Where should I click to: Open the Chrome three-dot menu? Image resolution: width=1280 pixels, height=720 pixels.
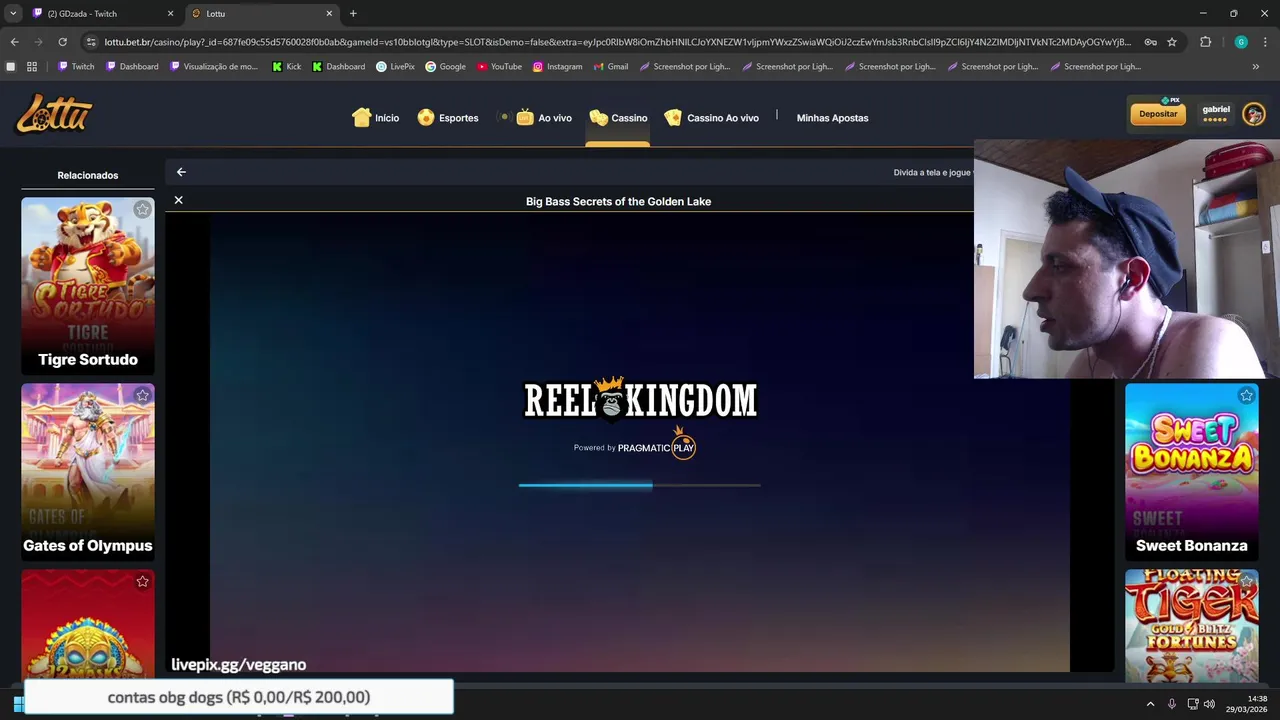coord(1266,42)
